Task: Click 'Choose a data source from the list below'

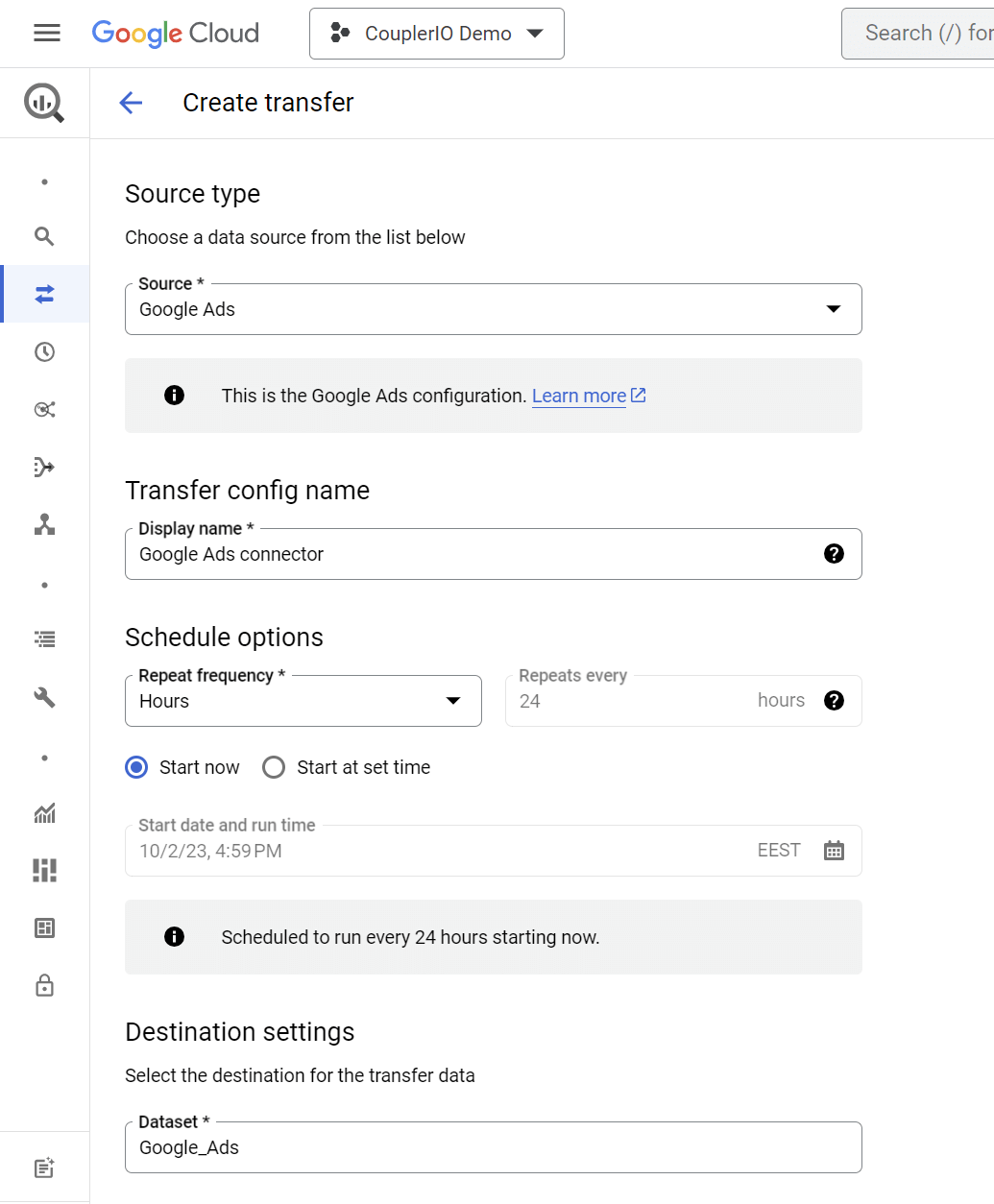Action: coord(295,237)
